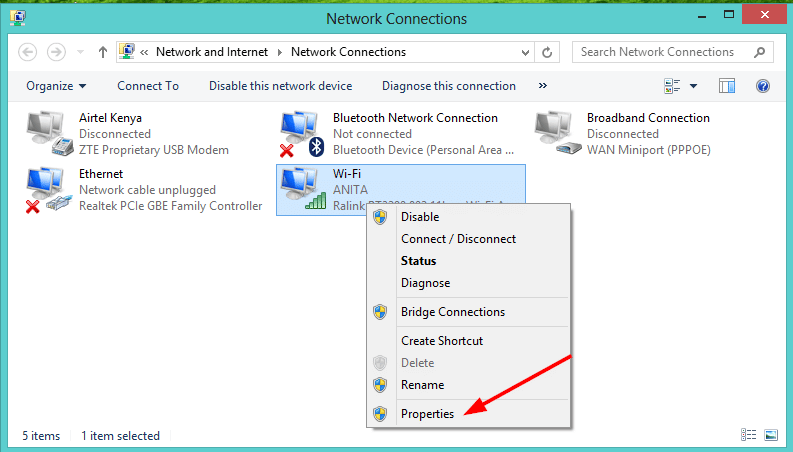Click the Back navigation arrow
This screenshot has height=452, width=793.
(x=27, y=52)
